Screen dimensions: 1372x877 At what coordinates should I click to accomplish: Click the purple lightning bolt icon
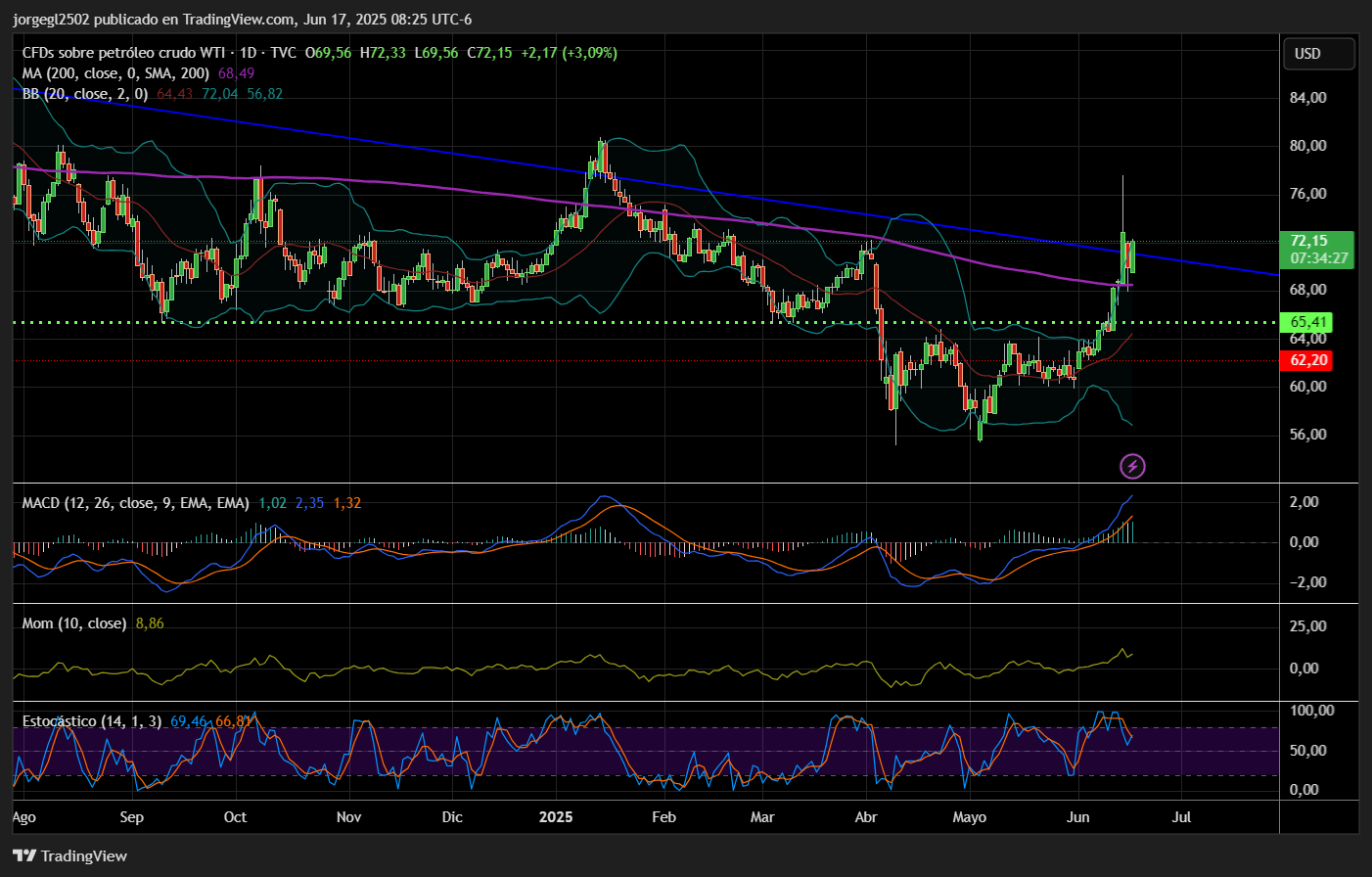pyautogui.click(x=1132, y=466)
